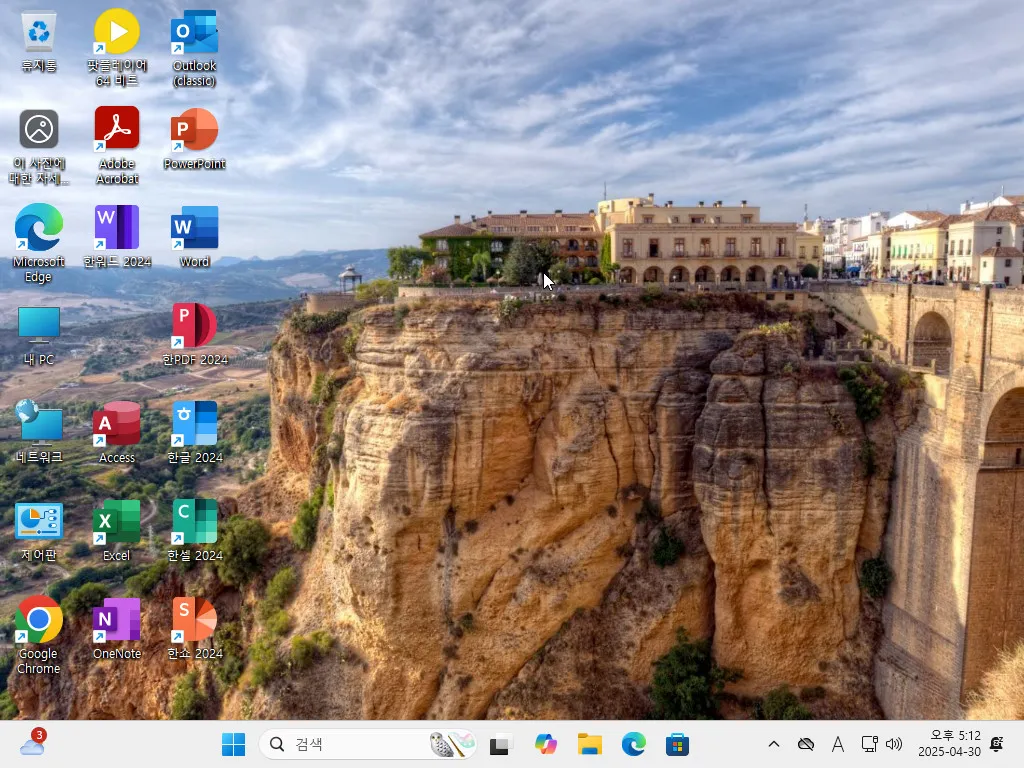Click the taskbar search box
Viewport: 1024px width, 768px height.
click(350, 745)
